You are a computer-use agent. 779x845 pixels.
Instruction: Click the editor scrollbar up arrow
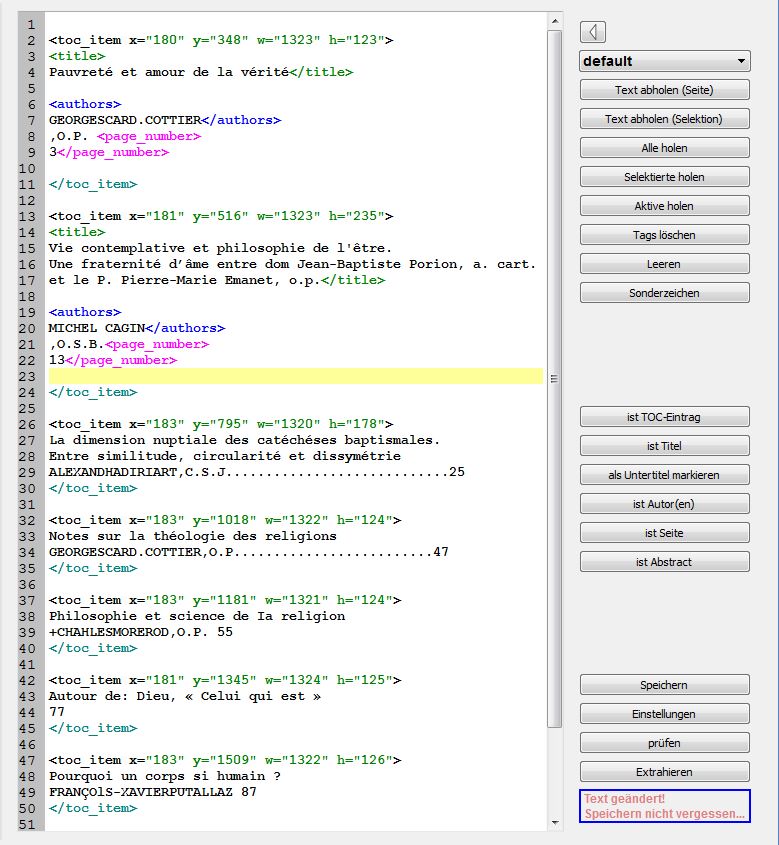coord(554,22)
